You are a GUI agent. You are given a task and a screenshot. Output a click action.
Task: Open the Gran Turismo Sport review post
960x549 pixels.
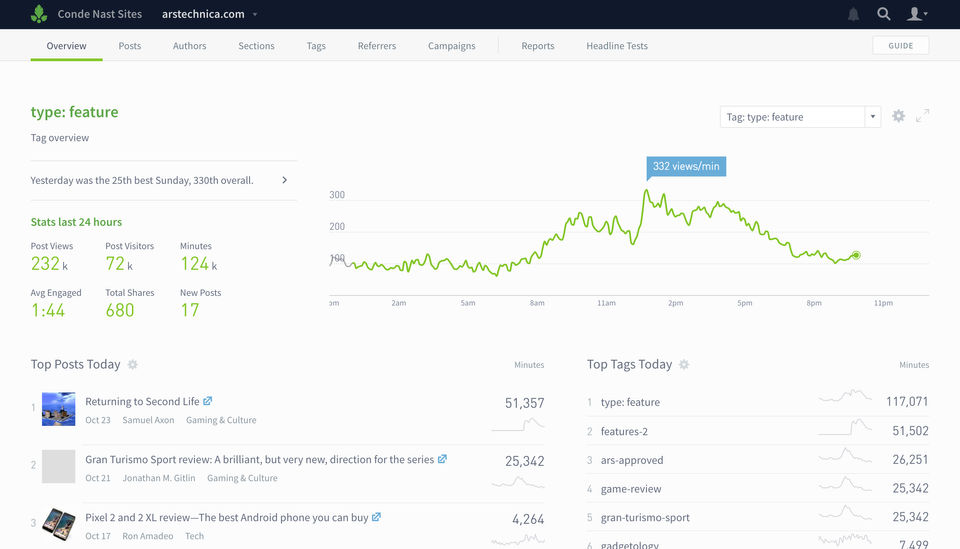pyautogui.click(x=260, y=460)
